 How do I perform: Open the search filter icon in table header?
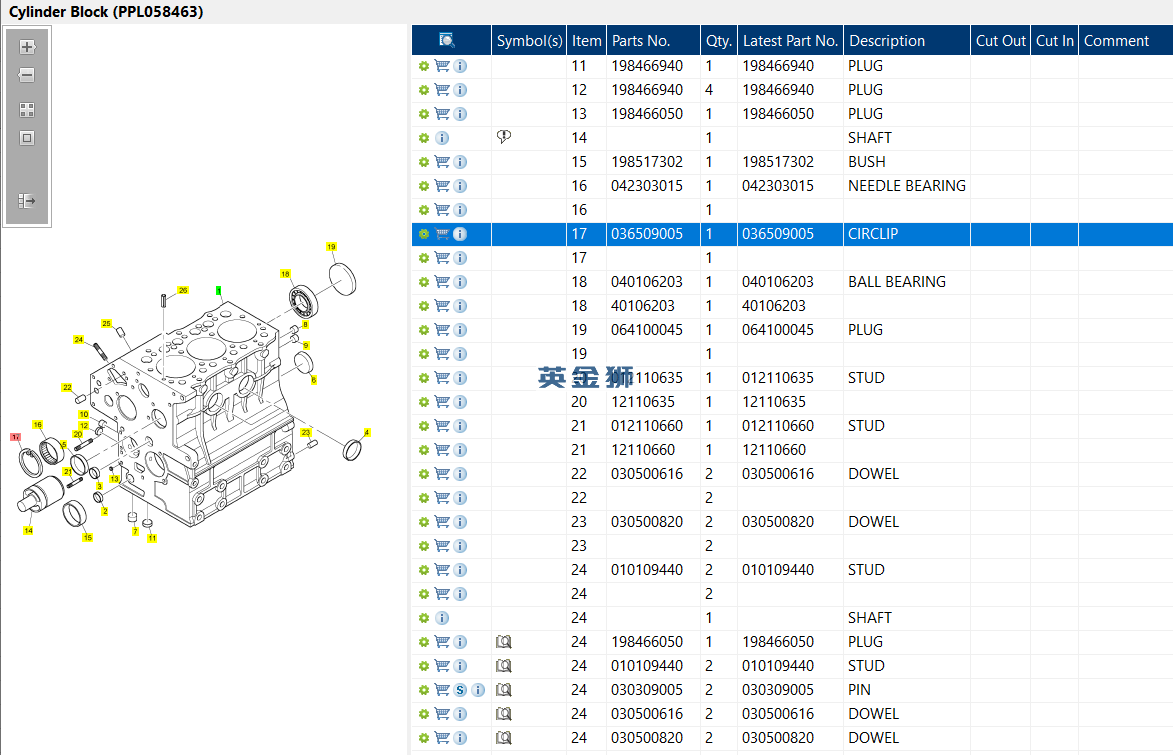click(447, 41)
